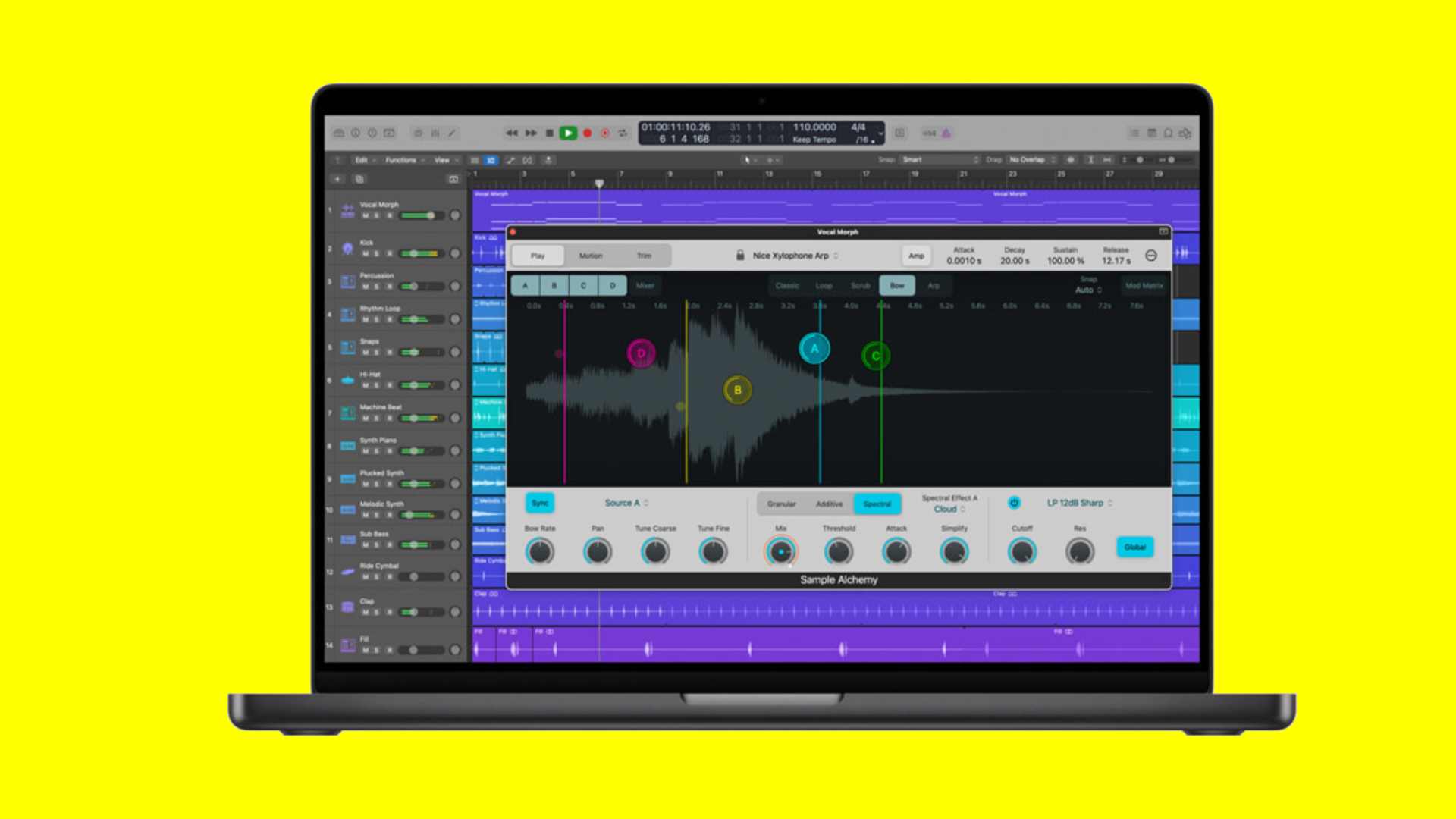Open the Nice Xylophone Arp preset dropdown

point(795,256)
